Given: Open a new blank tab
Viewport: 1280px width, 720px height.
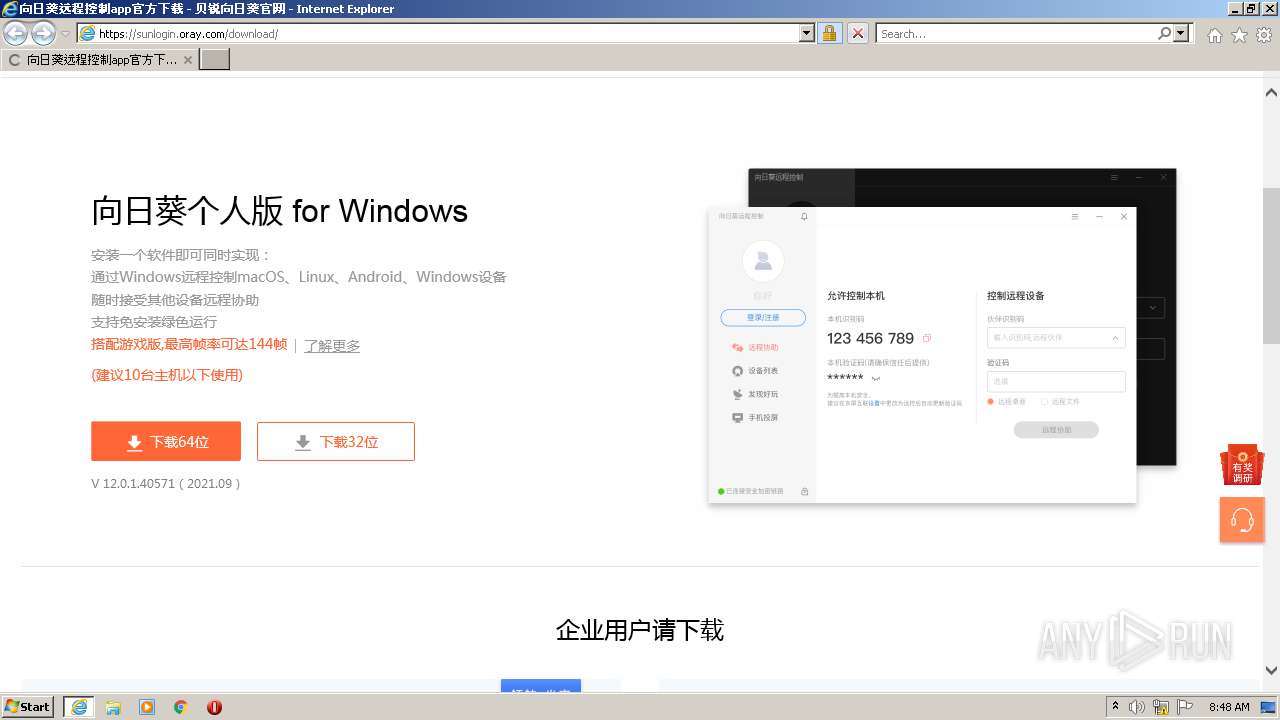Looking at the screenshot, I should tap(215, 60).
